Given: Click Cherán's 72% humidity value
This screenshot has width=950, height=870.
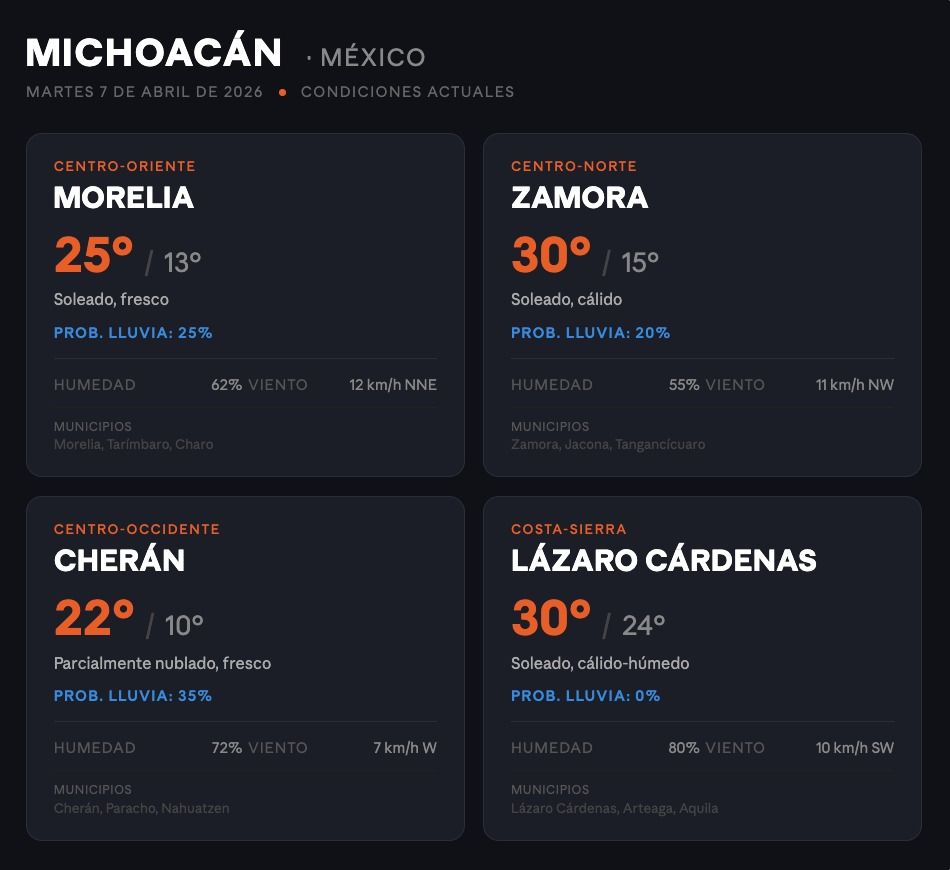Looking at the screenshot, I should pyautogui.click(x=227, y=748).
